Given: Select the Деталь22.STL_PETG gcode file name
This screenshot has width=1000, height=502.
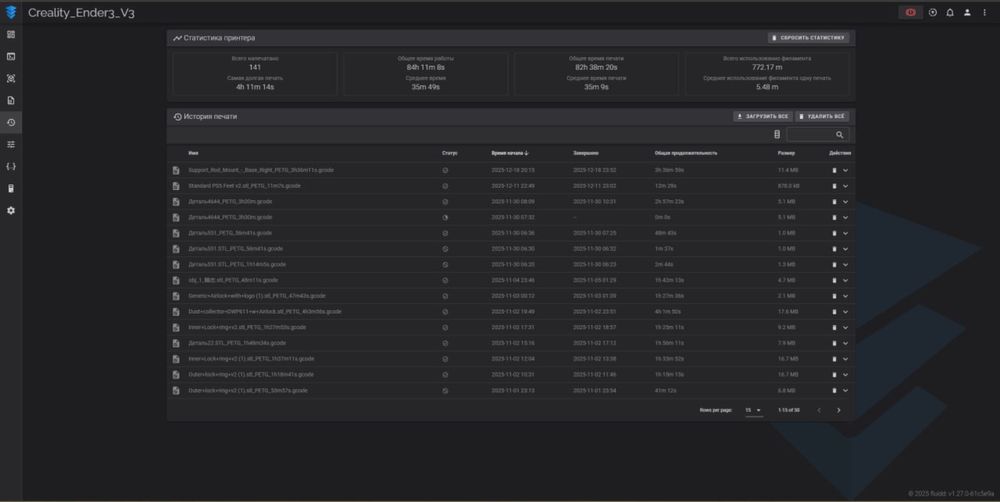Looking at the screenshot, I should (237, 343).
